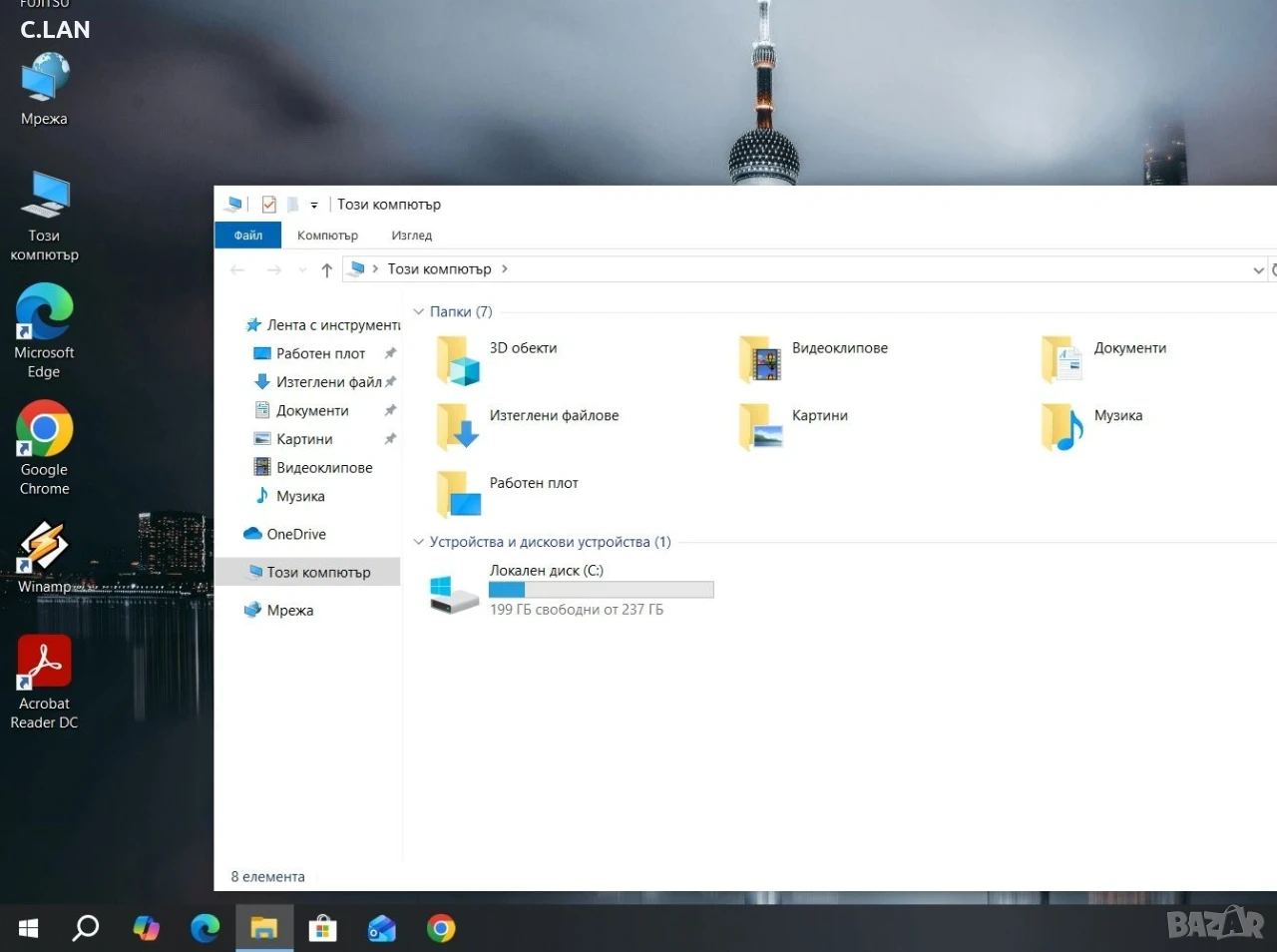
Task: Click the Properties checkmark icon in title bar
Action: click(268, 205)
